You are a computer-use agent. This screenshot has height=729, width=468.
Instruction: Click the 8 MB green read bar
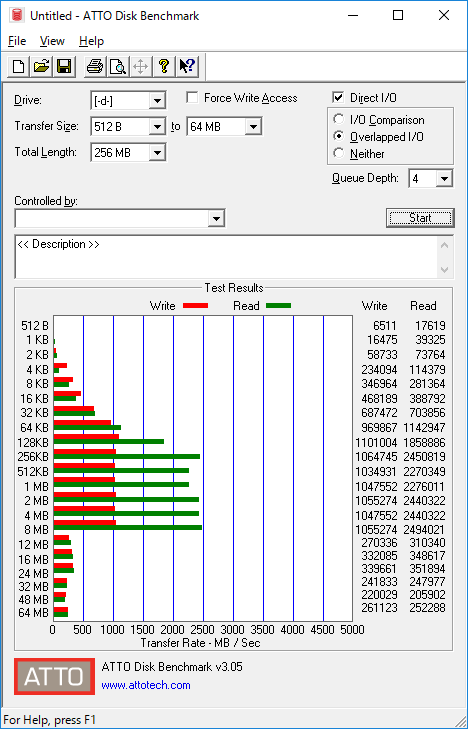(128, 528)
